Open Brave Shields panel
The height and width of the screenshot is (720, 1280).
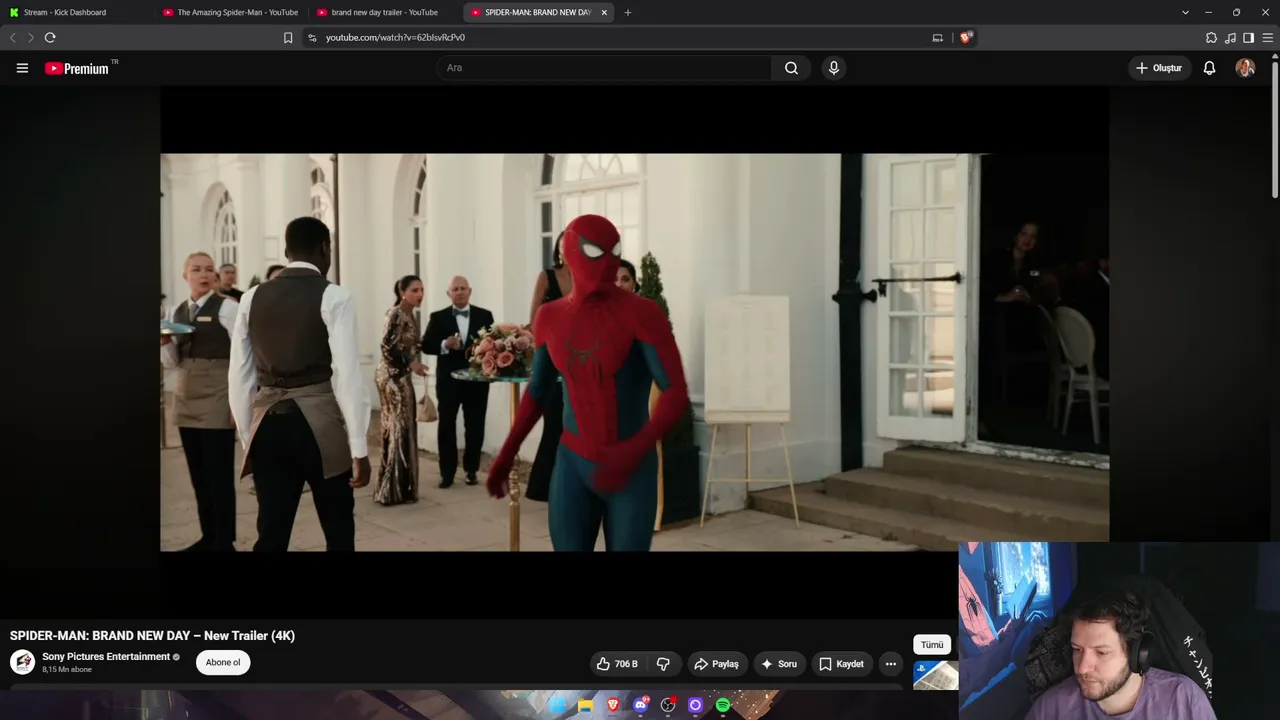pos(965,37)
